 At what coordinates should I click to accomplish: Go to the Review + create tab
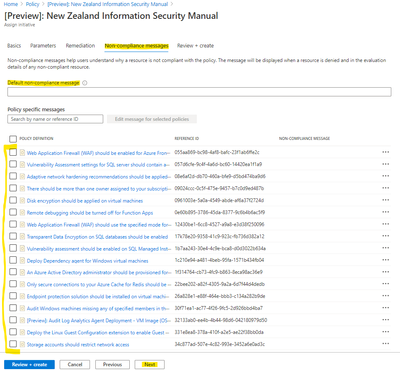click(x=195, y=46)
